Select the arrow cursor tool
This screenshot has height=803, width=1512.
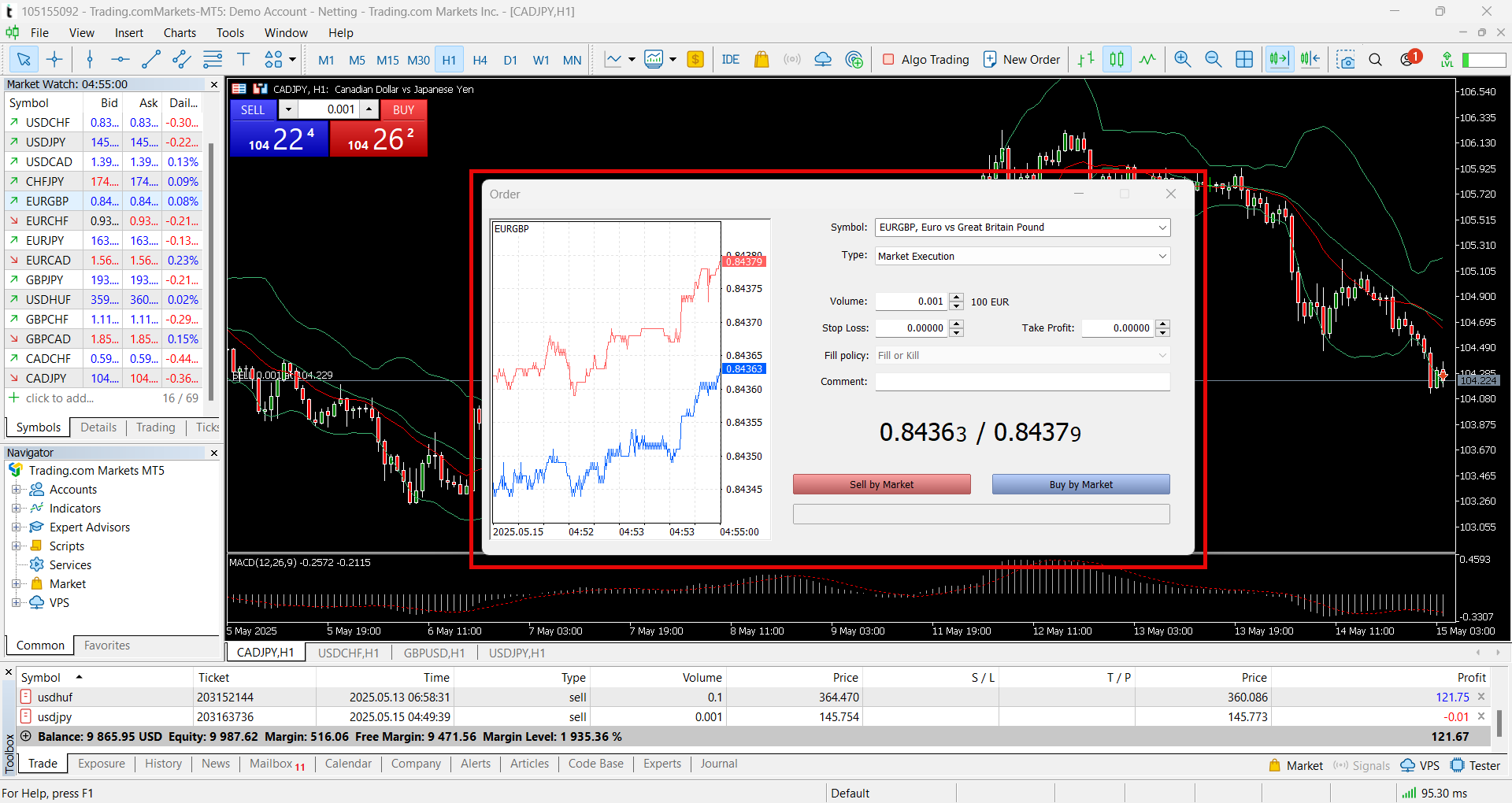tap(24, 59)
